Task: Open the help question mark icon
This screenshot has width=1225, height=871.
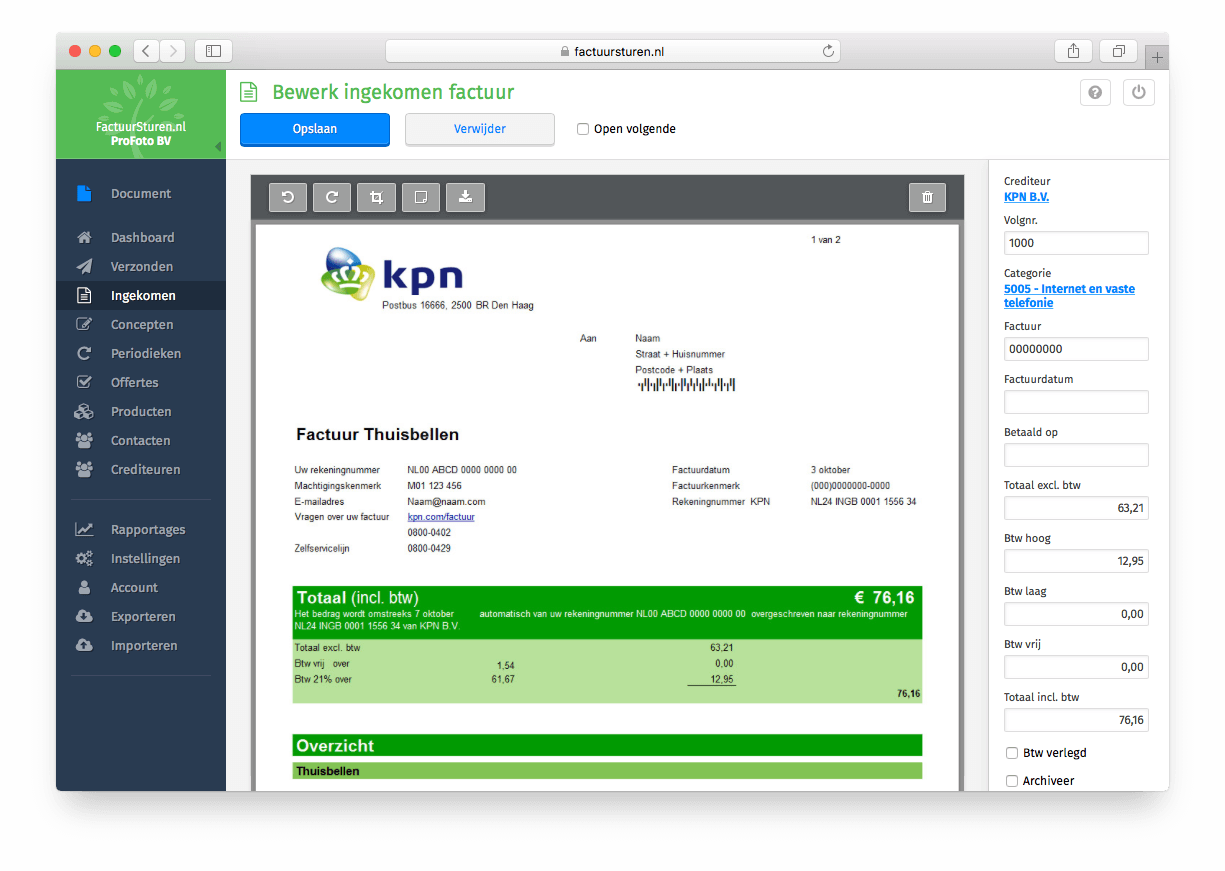Action: pos(1095,93)
